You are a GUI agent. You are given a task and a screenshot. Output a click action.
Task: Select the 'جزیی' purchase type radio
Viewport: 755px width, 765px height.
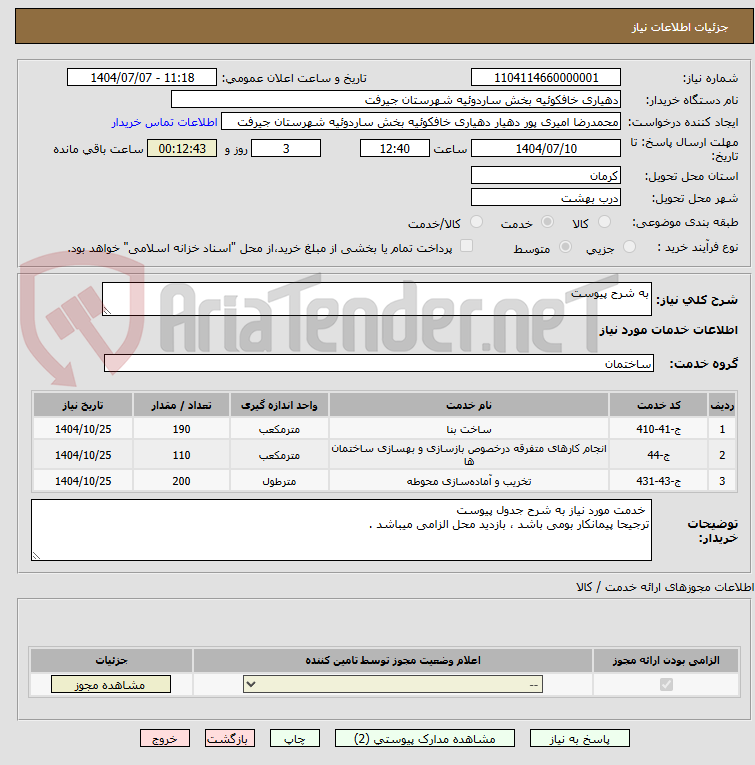click(630, 247)
